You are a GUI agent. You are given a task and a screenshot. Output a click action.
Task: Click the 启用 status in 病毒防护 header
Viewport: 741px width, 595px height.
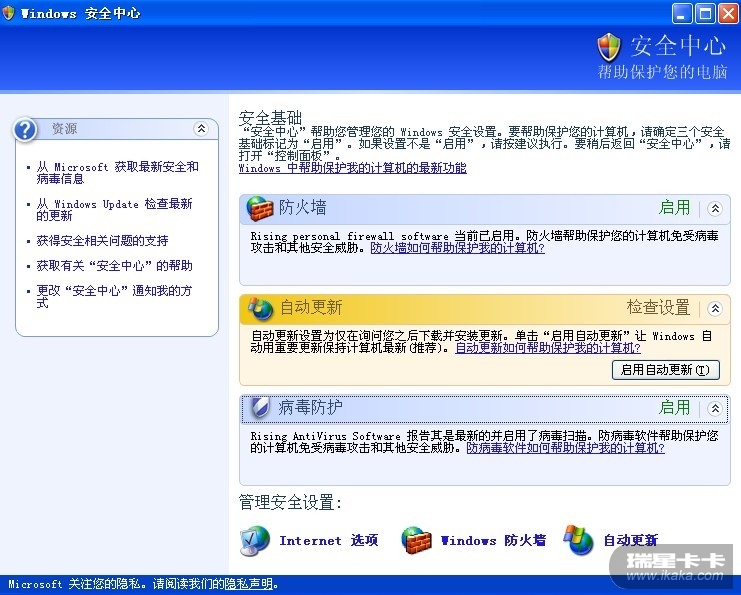click(674, 407)
